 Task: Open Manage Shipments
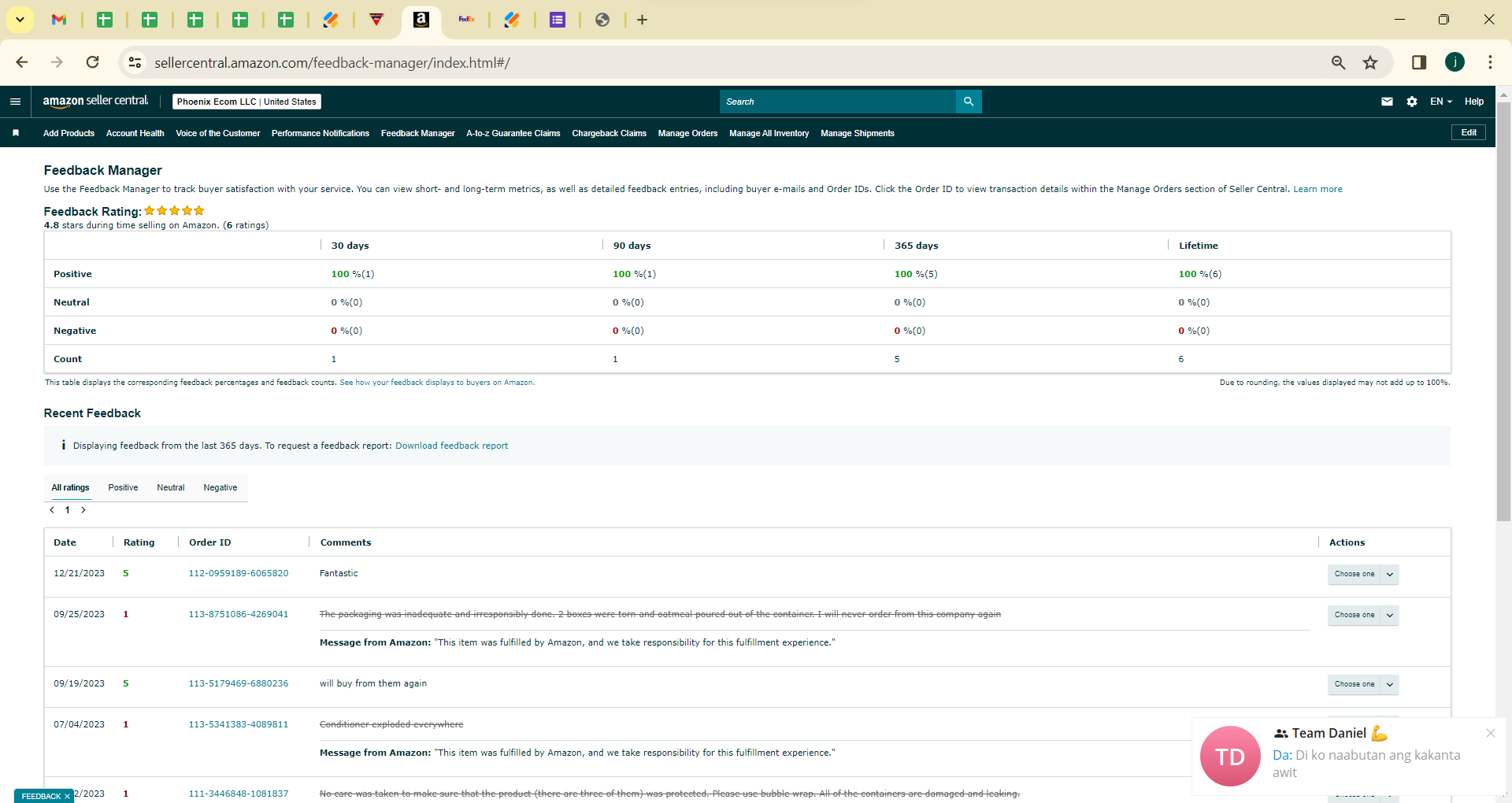[858, 134]
